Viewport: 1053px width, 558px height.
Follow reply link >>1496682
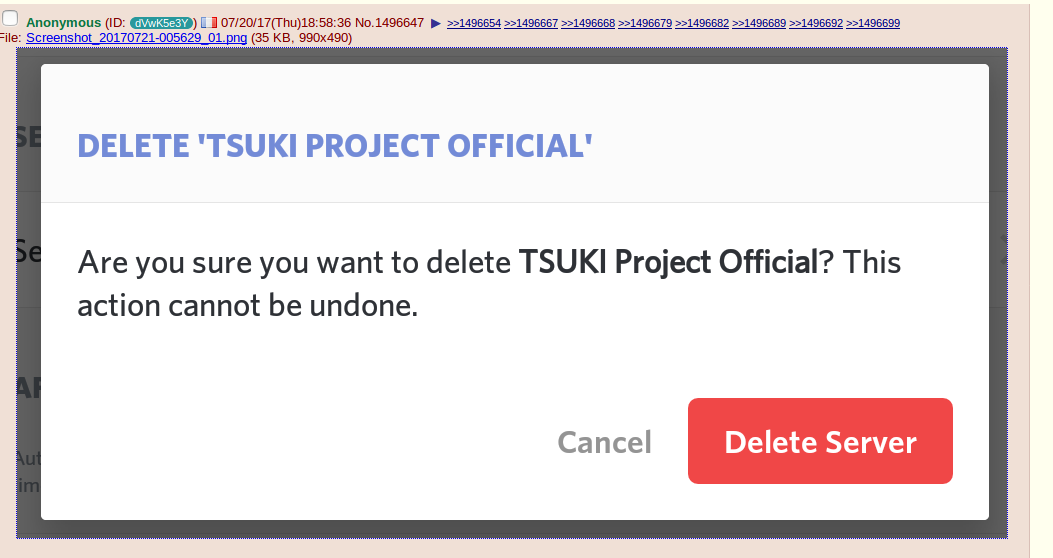point(702,23)
